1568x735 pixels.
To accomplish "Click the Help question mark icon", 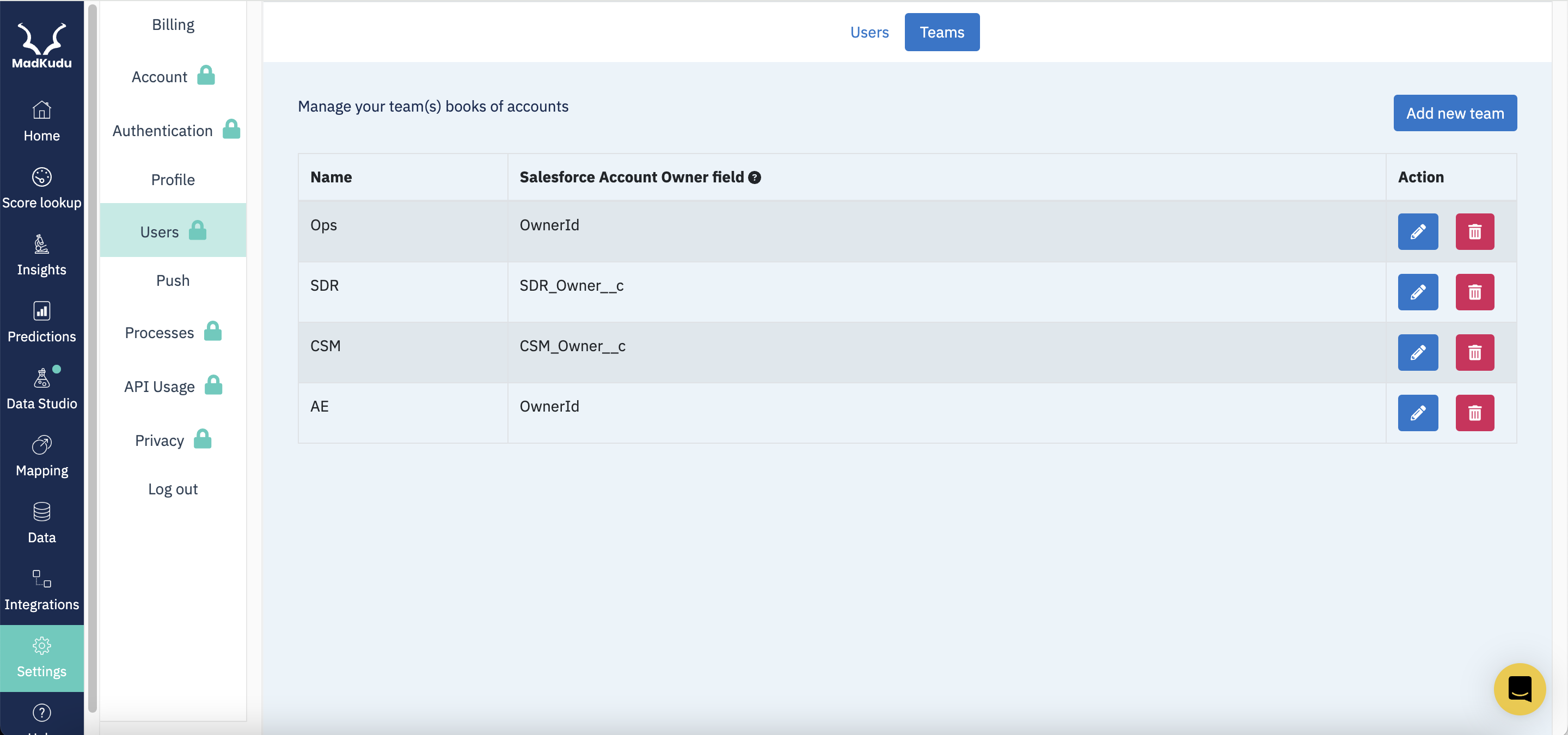I will pyautogui.click(x=41, y=713).
